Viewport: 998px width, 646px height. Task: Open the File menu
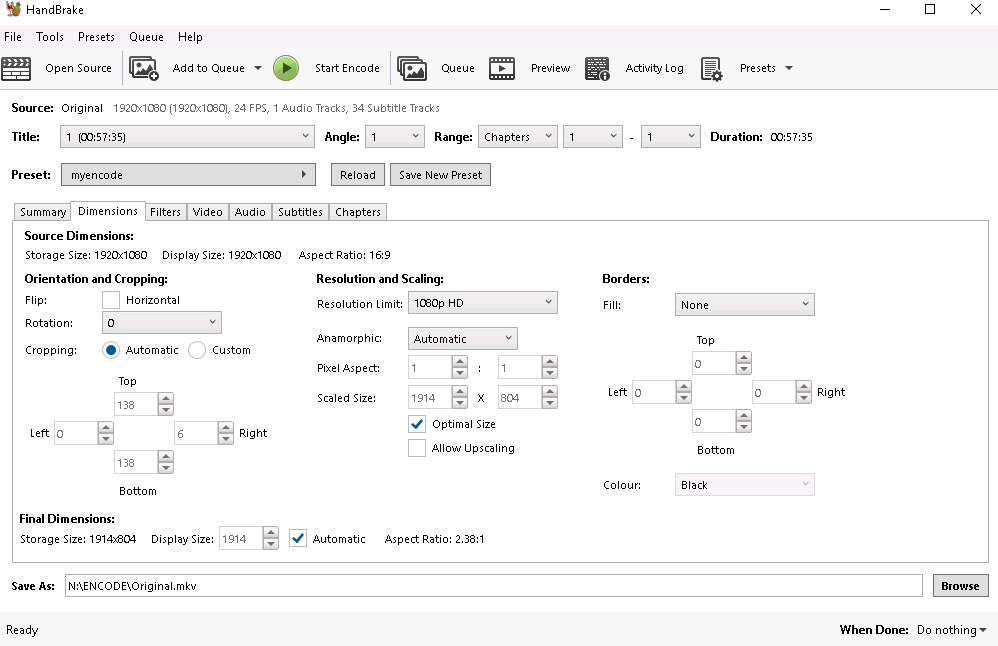pos(13,37)
